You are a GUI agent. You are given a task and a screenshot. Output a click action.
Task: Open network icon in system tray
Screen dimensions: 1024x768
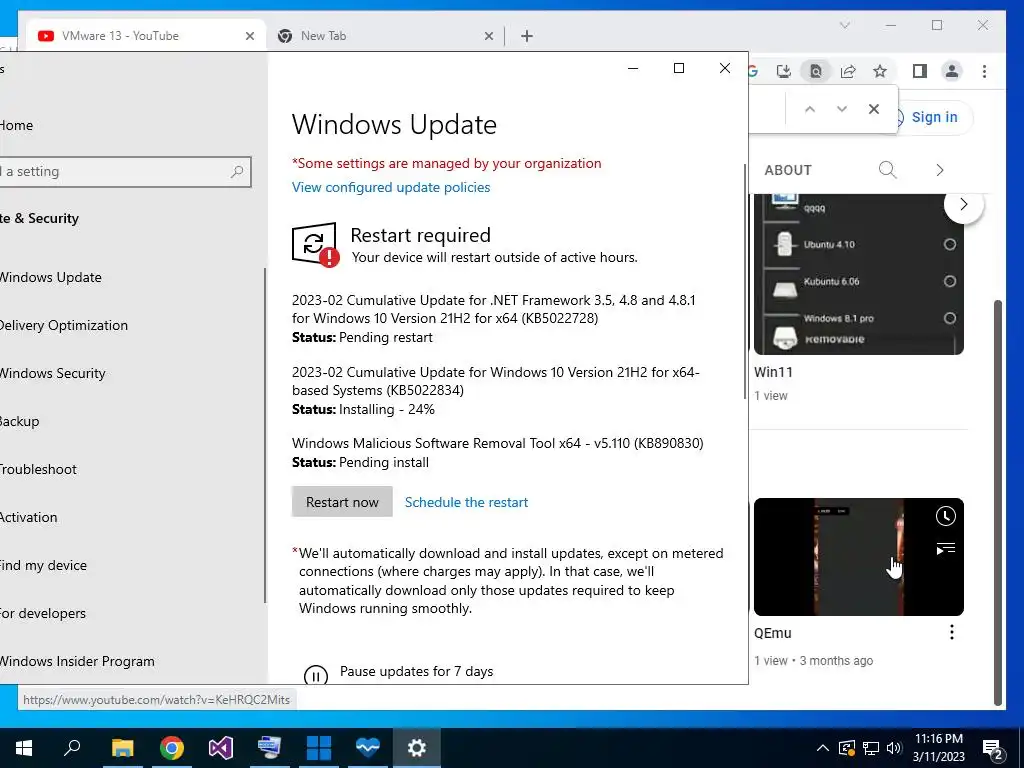click(x=871, y=748)
